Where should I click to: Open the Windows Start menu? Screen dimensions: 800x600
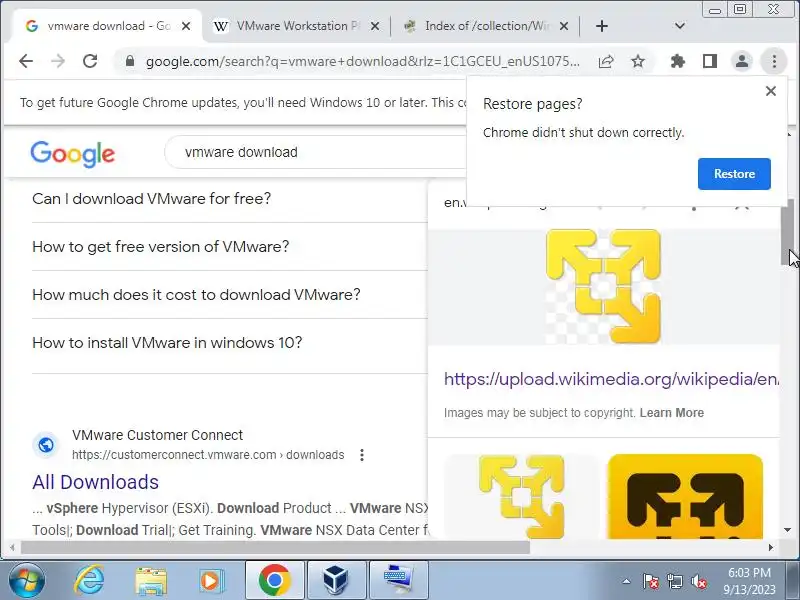(26, 581)
